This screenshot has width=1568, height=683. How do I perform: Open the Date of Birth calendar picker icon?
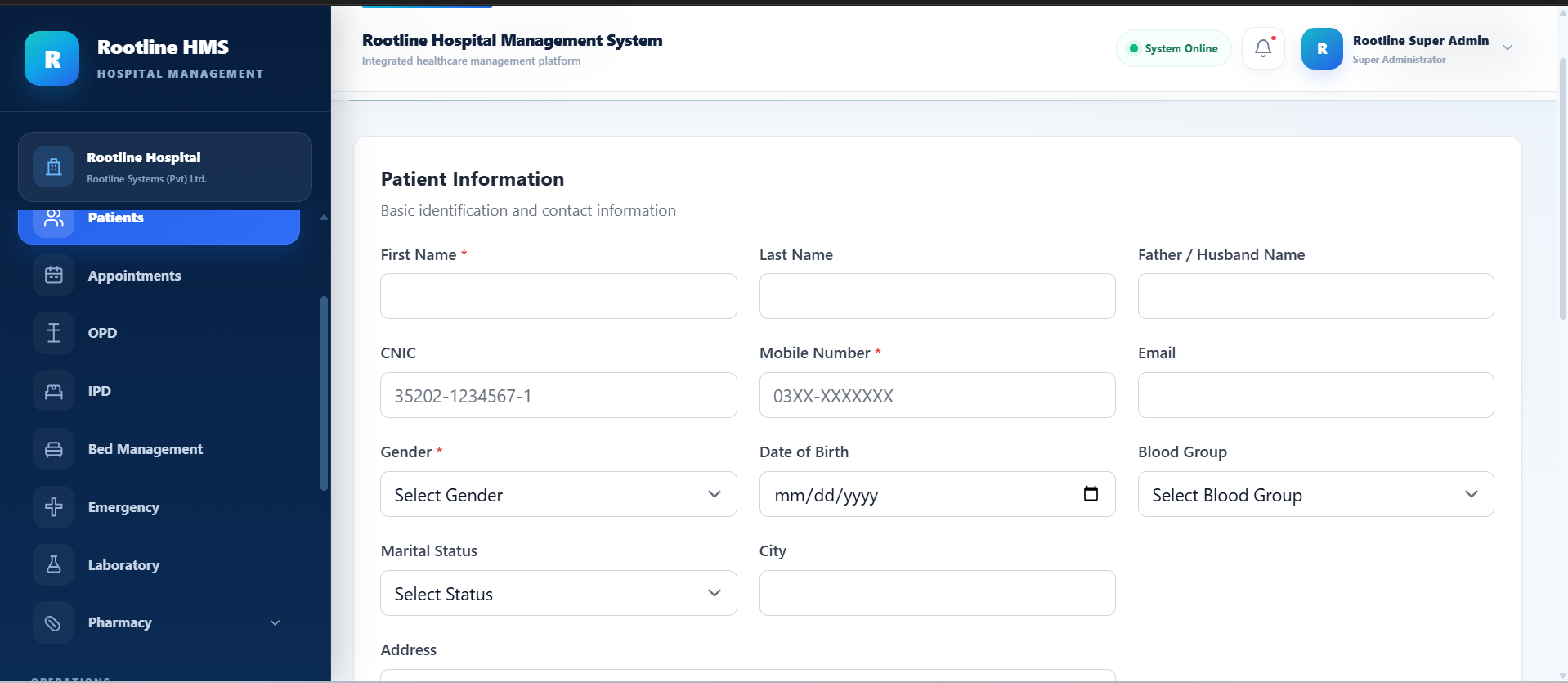click(1091, 493)
